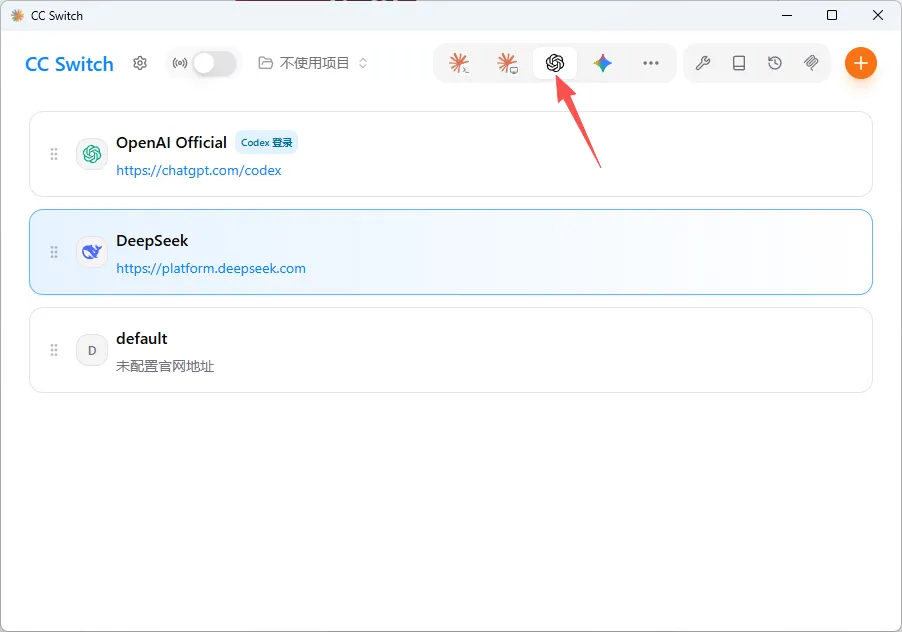The height and width of the screenshot is (632, 902).
Task: Select the Codex (OpenAI) app tab
Action: click(555, 63)
